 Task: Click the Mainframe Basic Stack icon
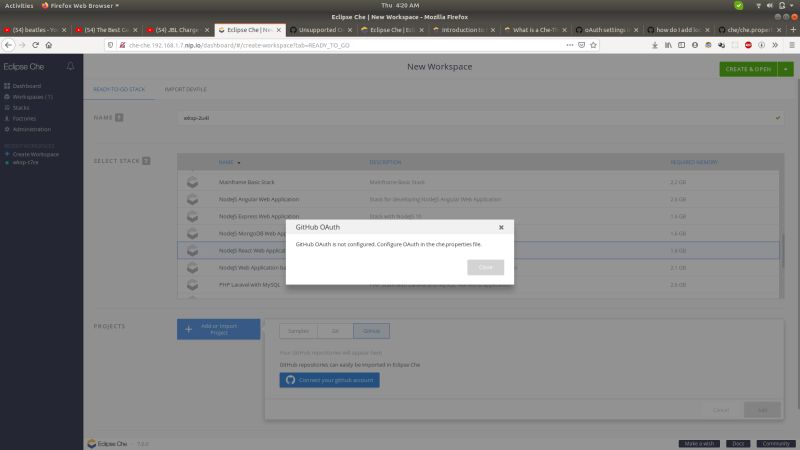[192, 182]
